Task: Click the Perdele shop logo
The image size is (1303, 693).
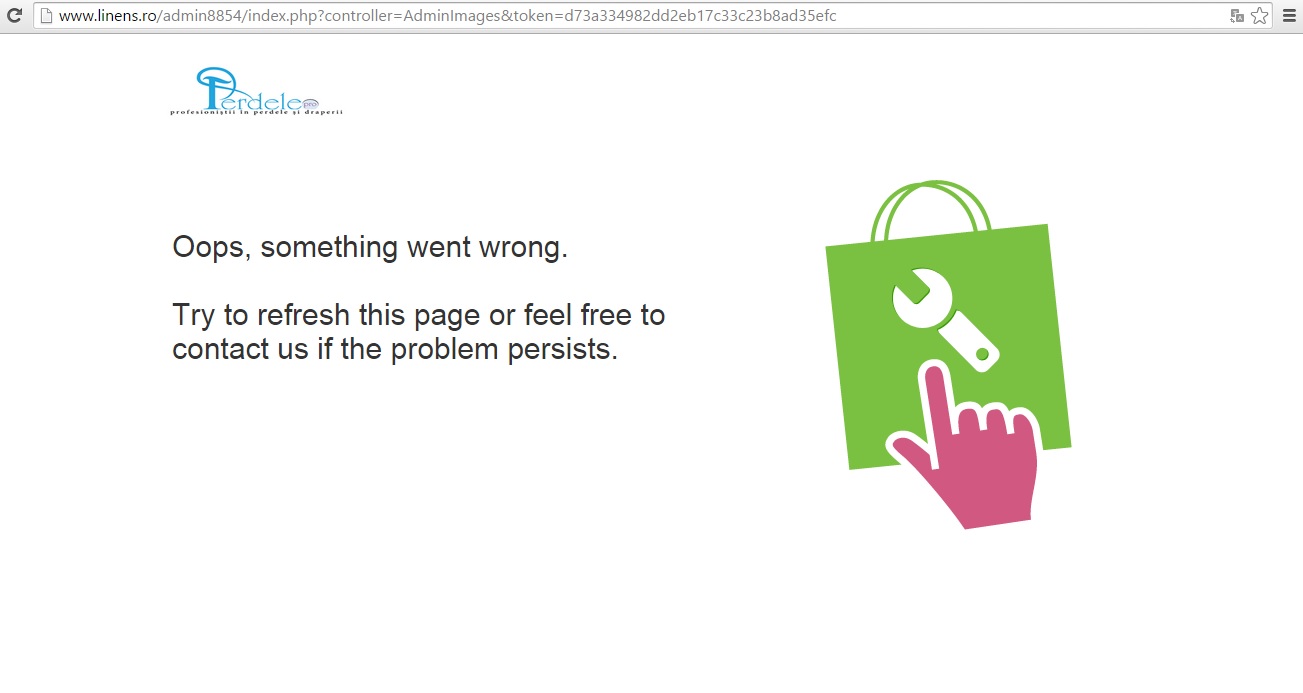Action: (x=257, y=91)
